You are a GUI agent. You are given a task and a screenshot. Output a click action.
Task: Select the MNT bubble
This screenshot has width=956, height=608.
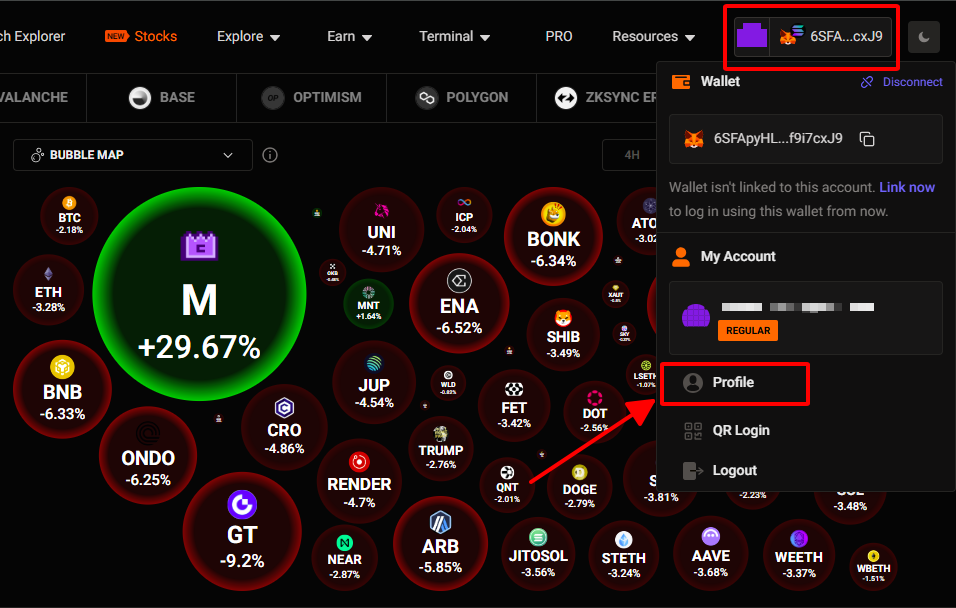coord(368,303)
